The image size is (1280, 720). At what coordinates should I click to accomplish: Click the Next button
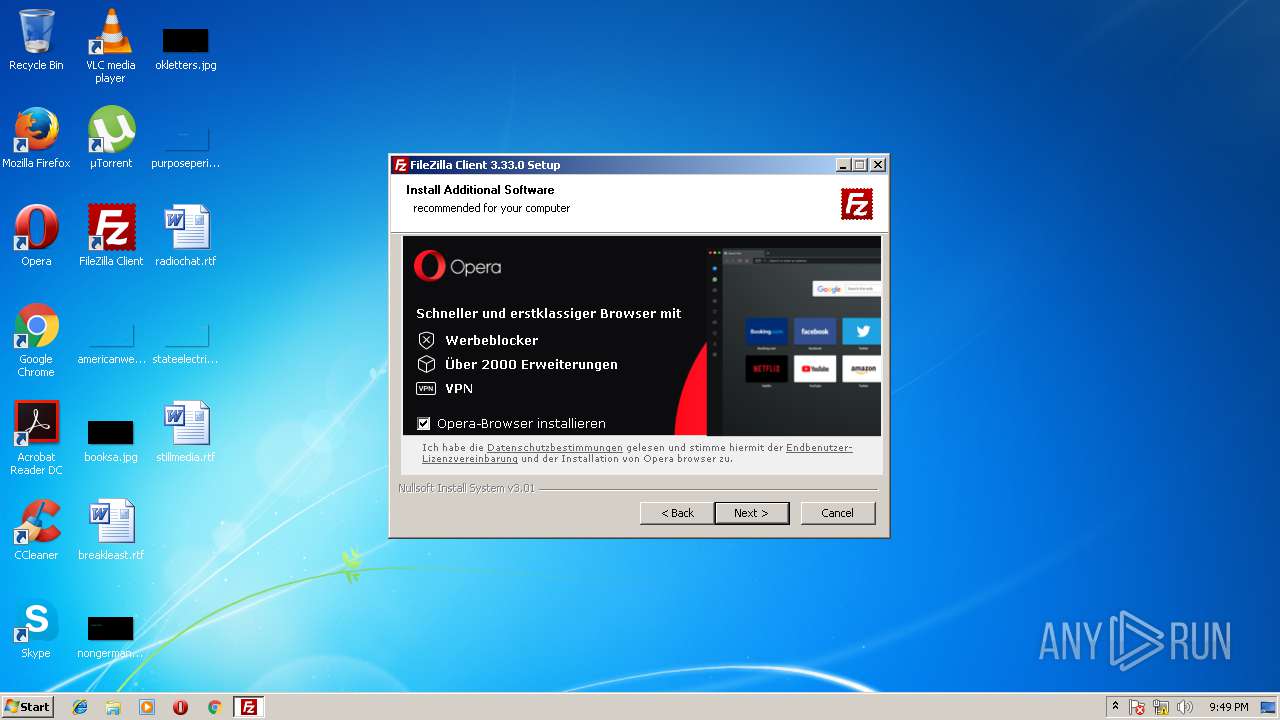click(x=751, y=513)
